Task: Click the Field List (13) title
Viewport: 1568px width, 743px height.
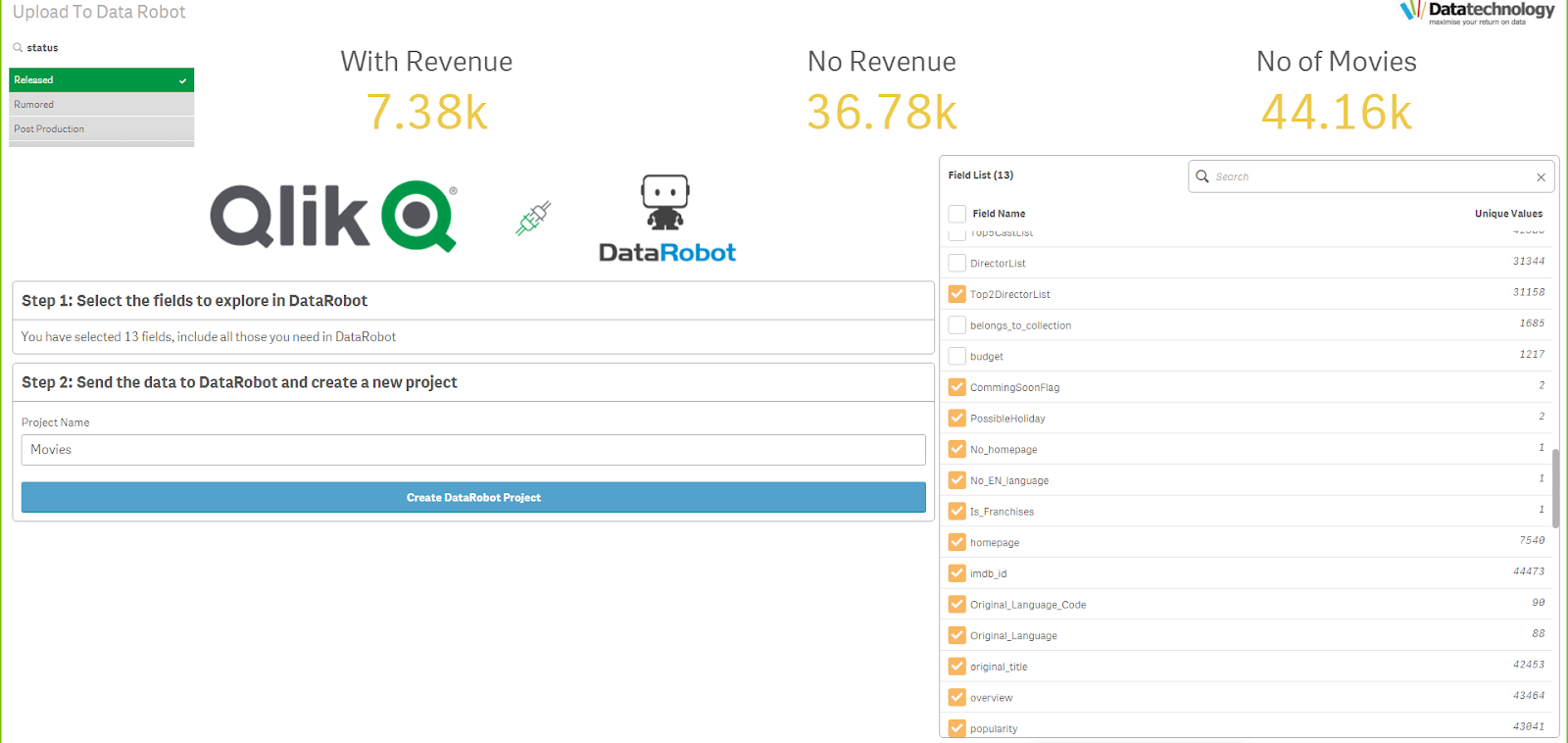Action: pyautogui.click(x=981, y=175)
